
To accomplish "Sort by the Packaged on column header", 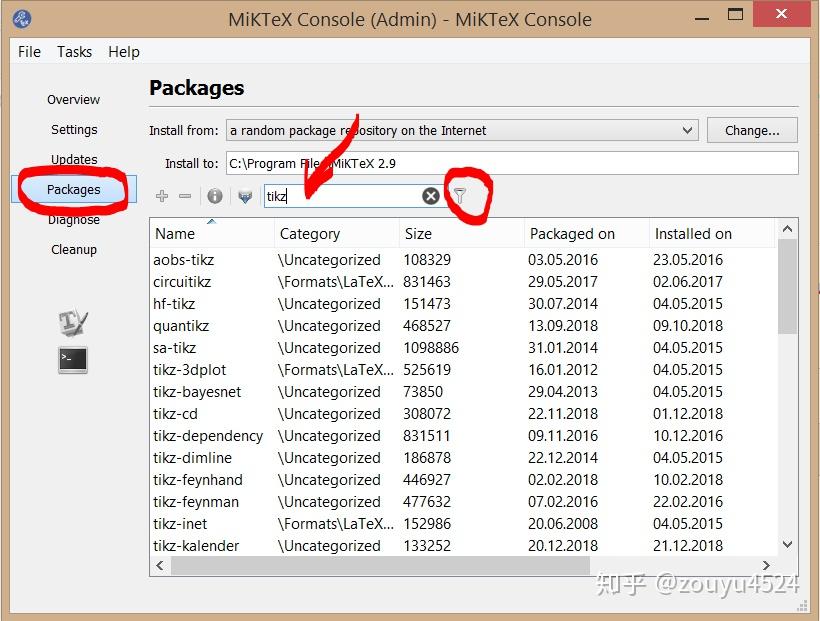I will (586, 233).
